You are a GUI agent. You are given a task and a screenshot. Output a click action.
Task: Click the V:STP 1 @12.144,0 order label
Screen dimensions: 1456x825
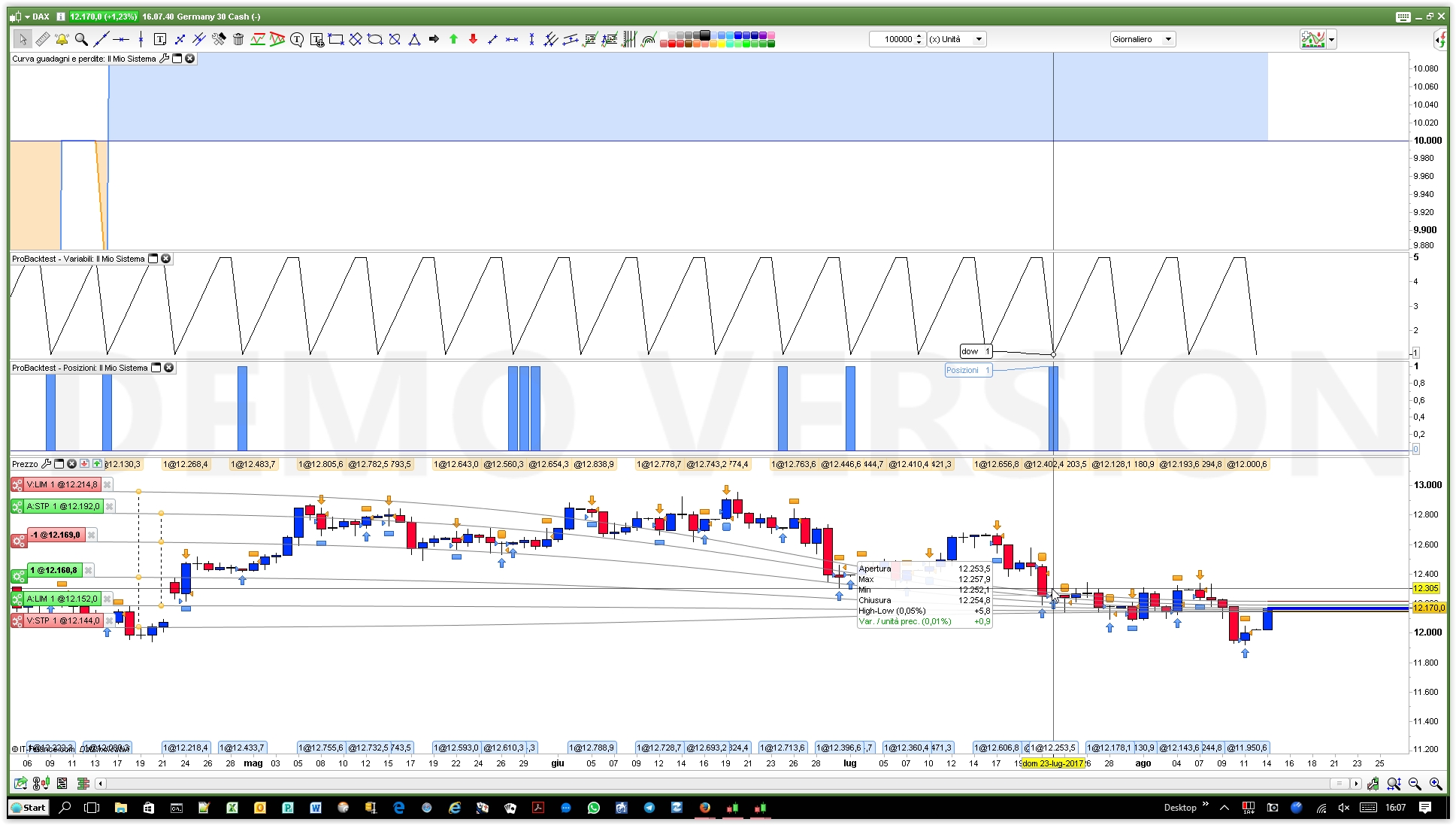(63, 621)
